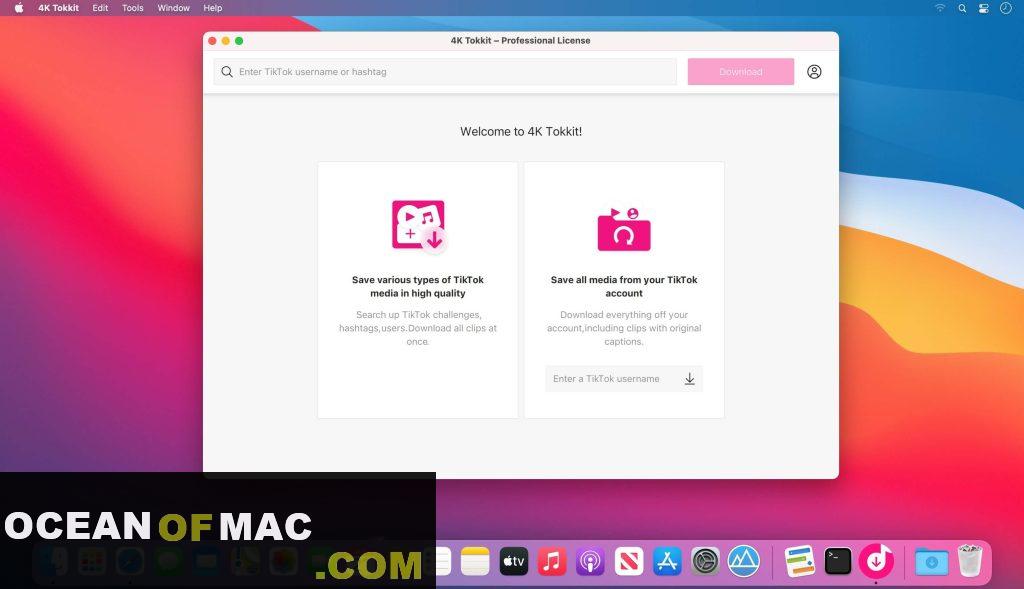Viewport: 1024px width, 589px height.
Task: Click 'Save various types of TikTok media' heading
Action: 418,287
